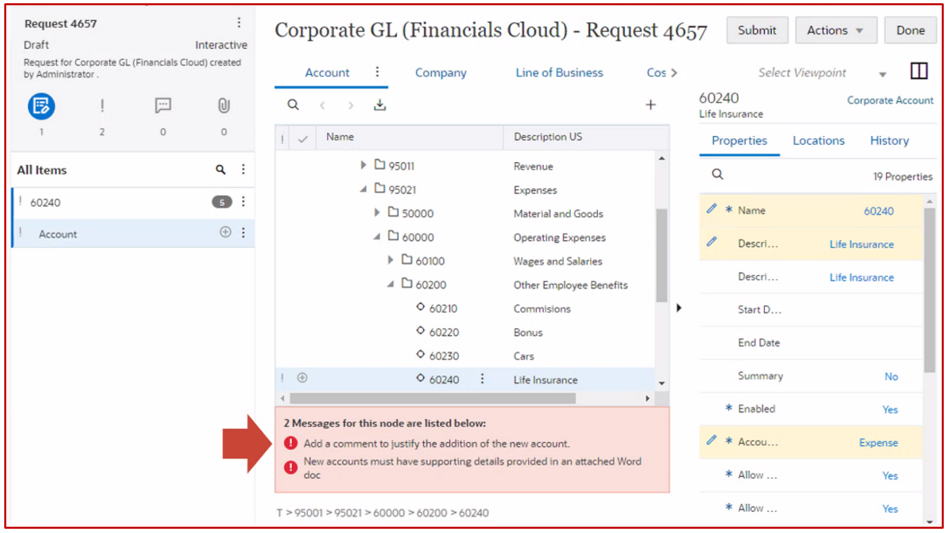This screenshot has height=533, width=948.
Task: Click the Expense account type value
Action: point(878,443)
